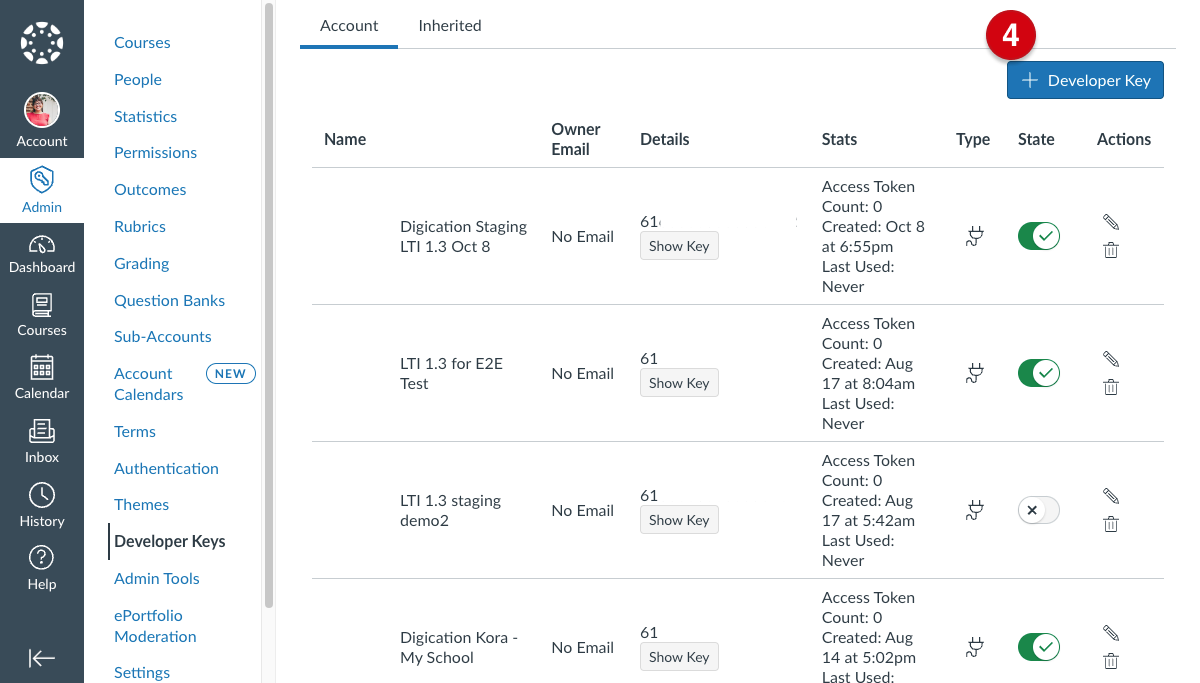This screenshot has width=1200, height=683.
Task: Open the Inbox icon in global navigation
Action: [x=42, y=431]
